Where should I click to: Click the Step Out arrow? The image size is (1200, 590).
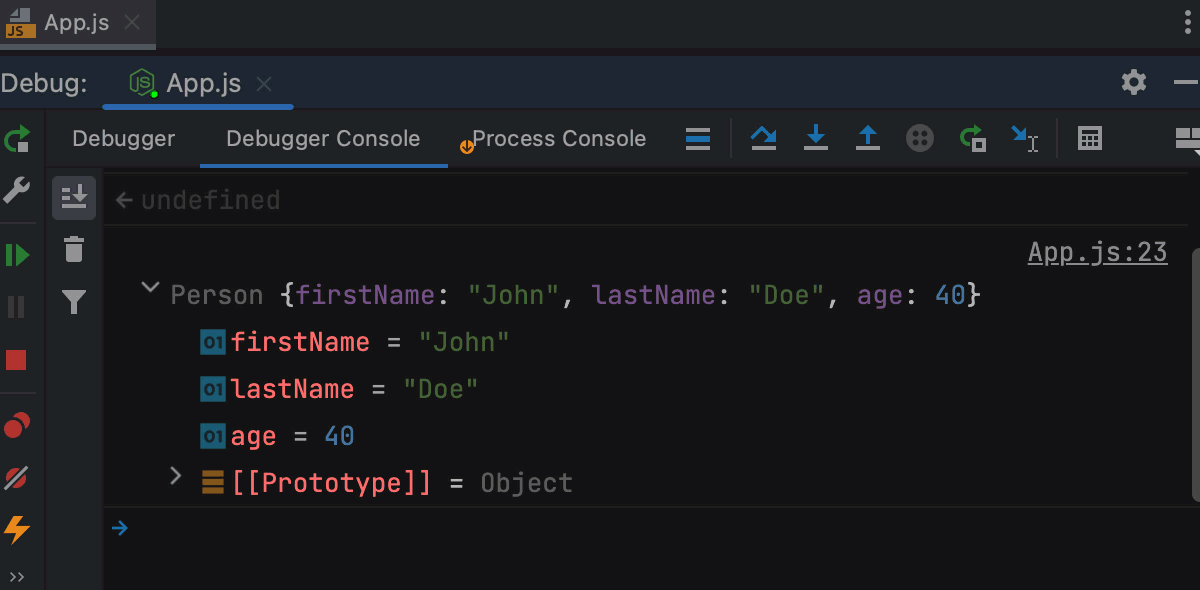coord(868,138)
